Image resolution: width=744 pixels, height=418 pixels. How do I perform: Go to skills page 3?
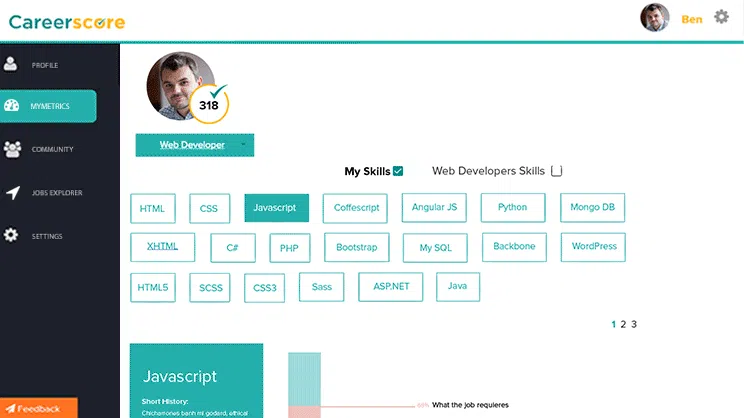(634, 325)
